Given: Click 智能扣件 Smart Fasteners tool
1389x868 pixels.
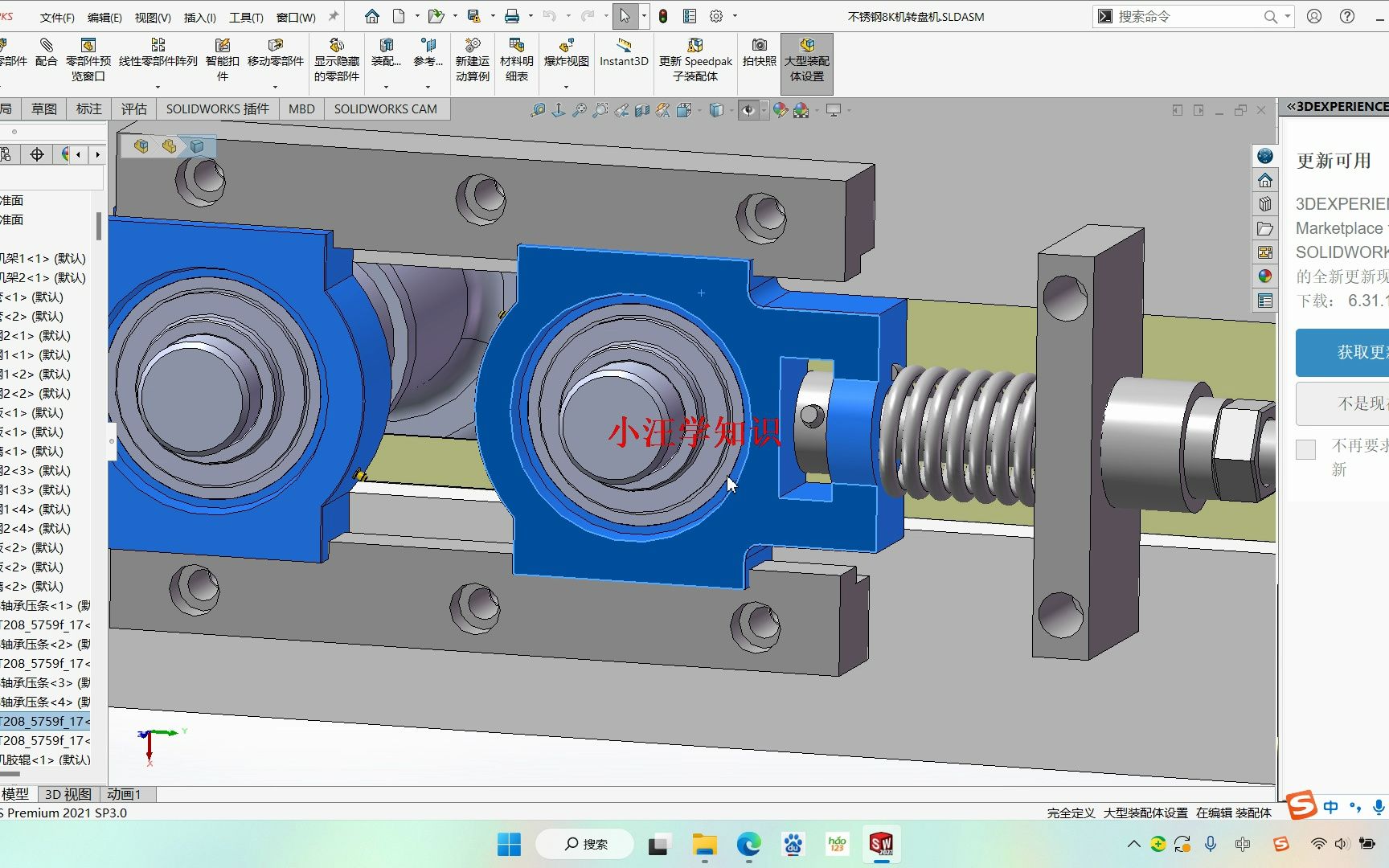Looking at the screenshot, I should point(223,59).
